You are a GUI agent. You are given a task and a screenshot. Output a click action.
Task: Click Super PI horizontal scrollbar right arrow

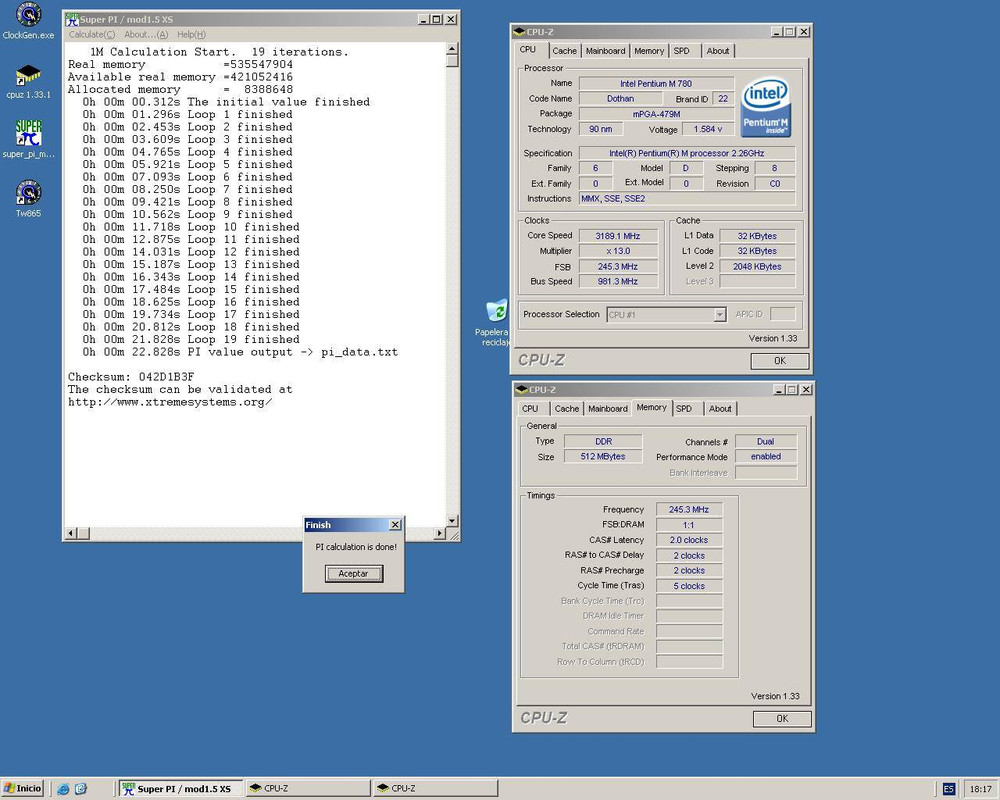pos(439,533)
